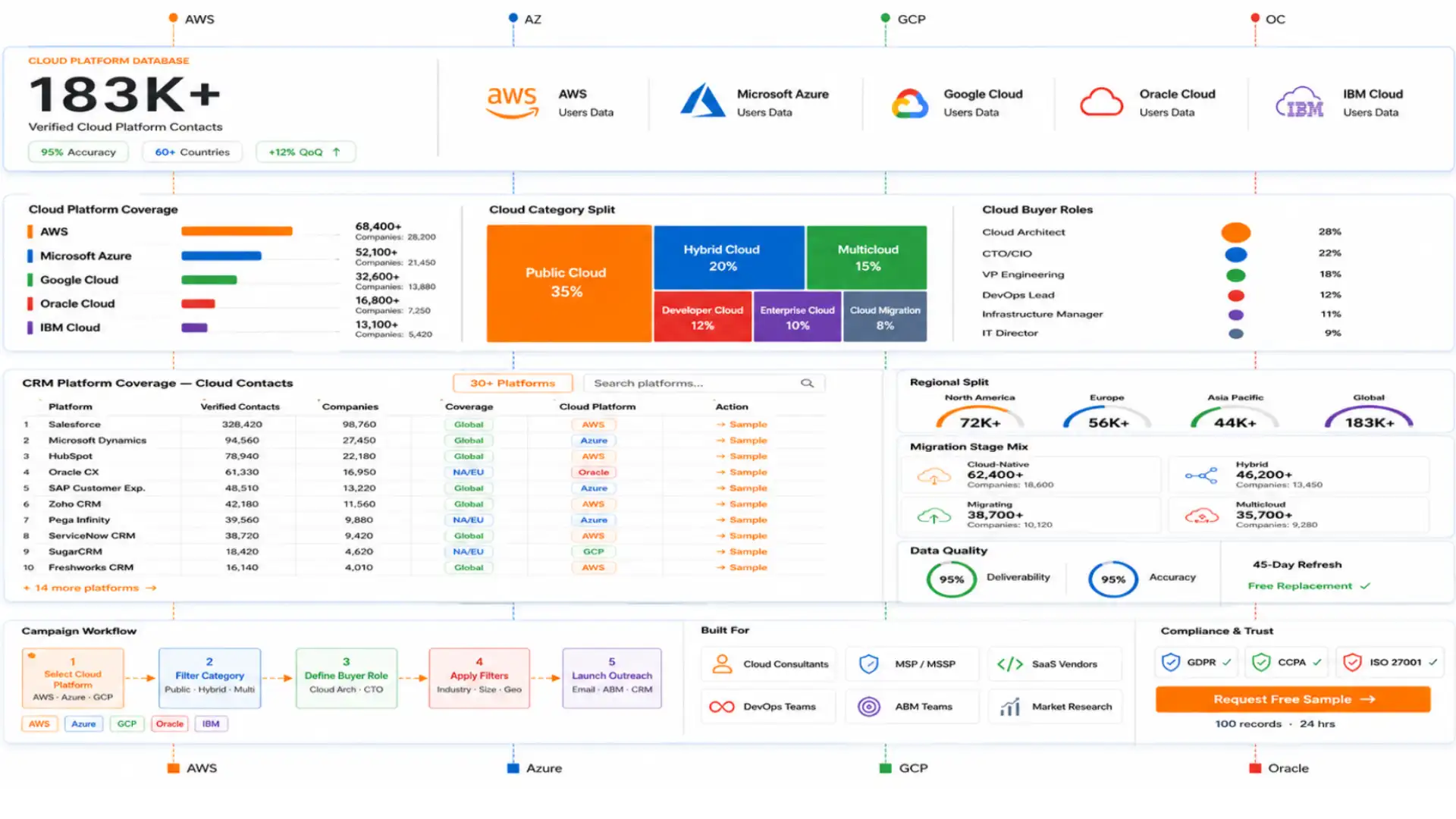
Task: Click workflow step 3 Define Buyer Role
Action: pyautogui.click(x=346, y=679)
